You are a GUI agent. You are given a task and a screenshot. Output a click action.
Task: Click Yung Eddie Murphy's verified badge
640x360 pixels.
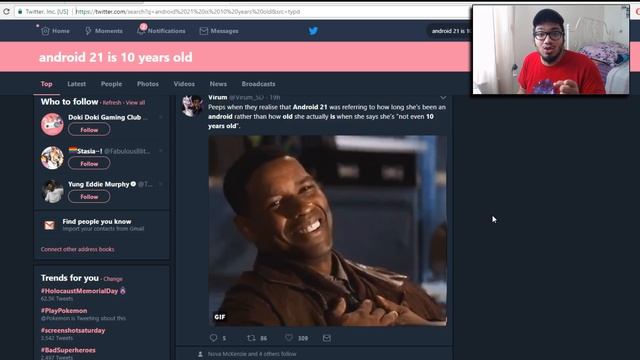click(x=133, y=184)
